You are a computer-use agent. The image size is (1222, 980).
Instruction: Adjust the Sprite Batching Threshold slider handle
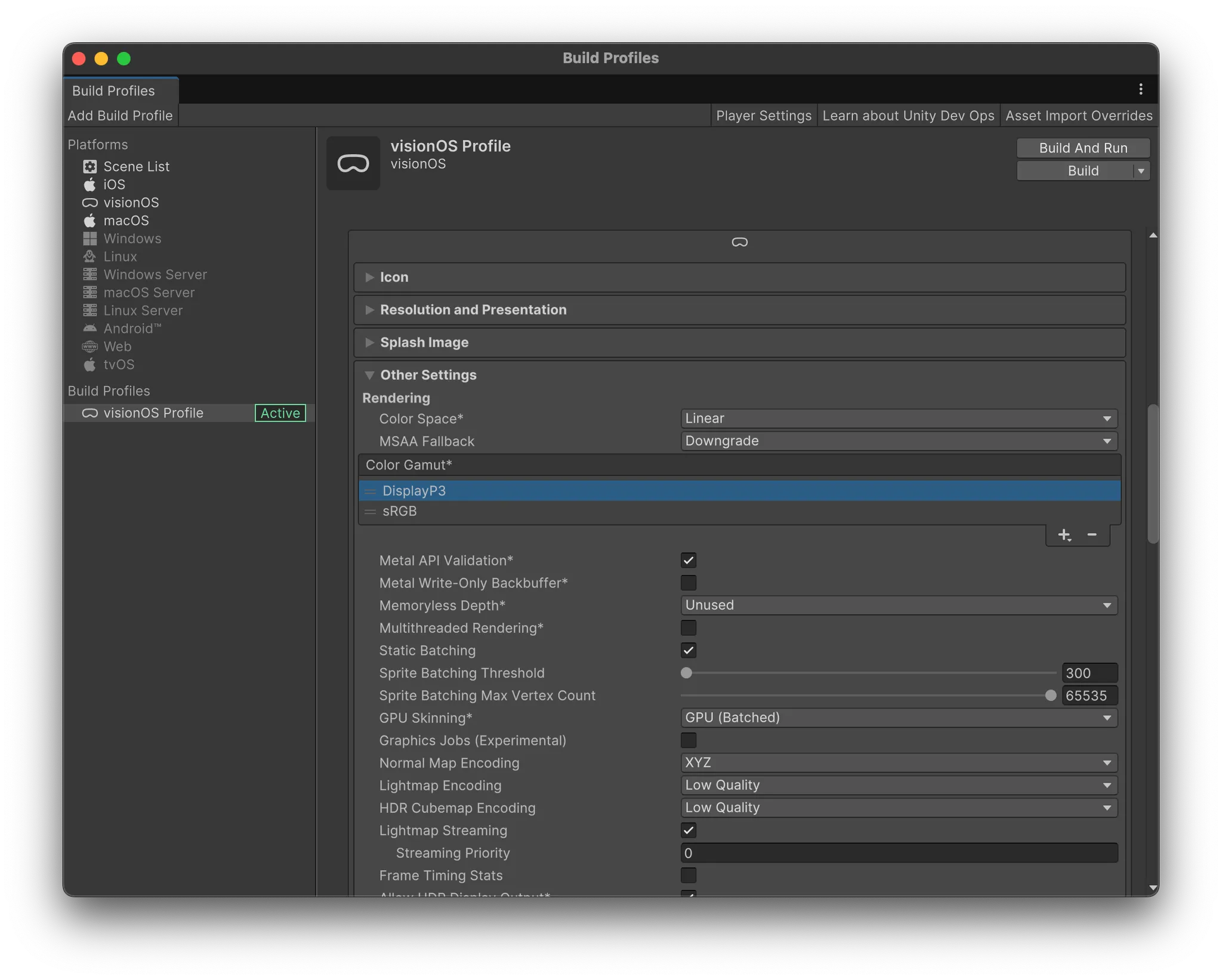click(x=686, y=673)
